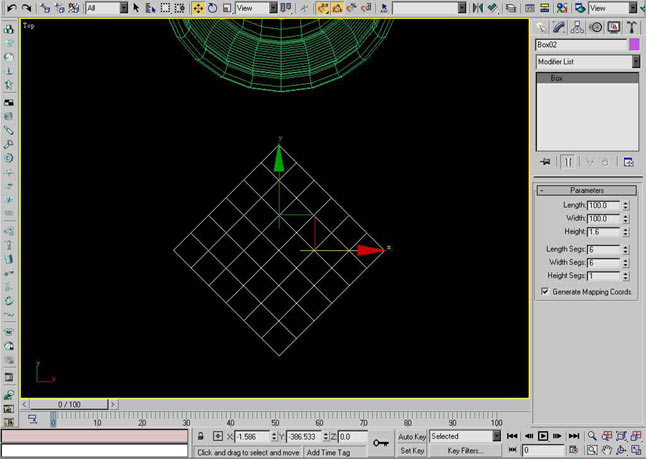The height and width of the screenshot is (459, 646).
Task: Open Select by Name tool
Action: [150, 8]
